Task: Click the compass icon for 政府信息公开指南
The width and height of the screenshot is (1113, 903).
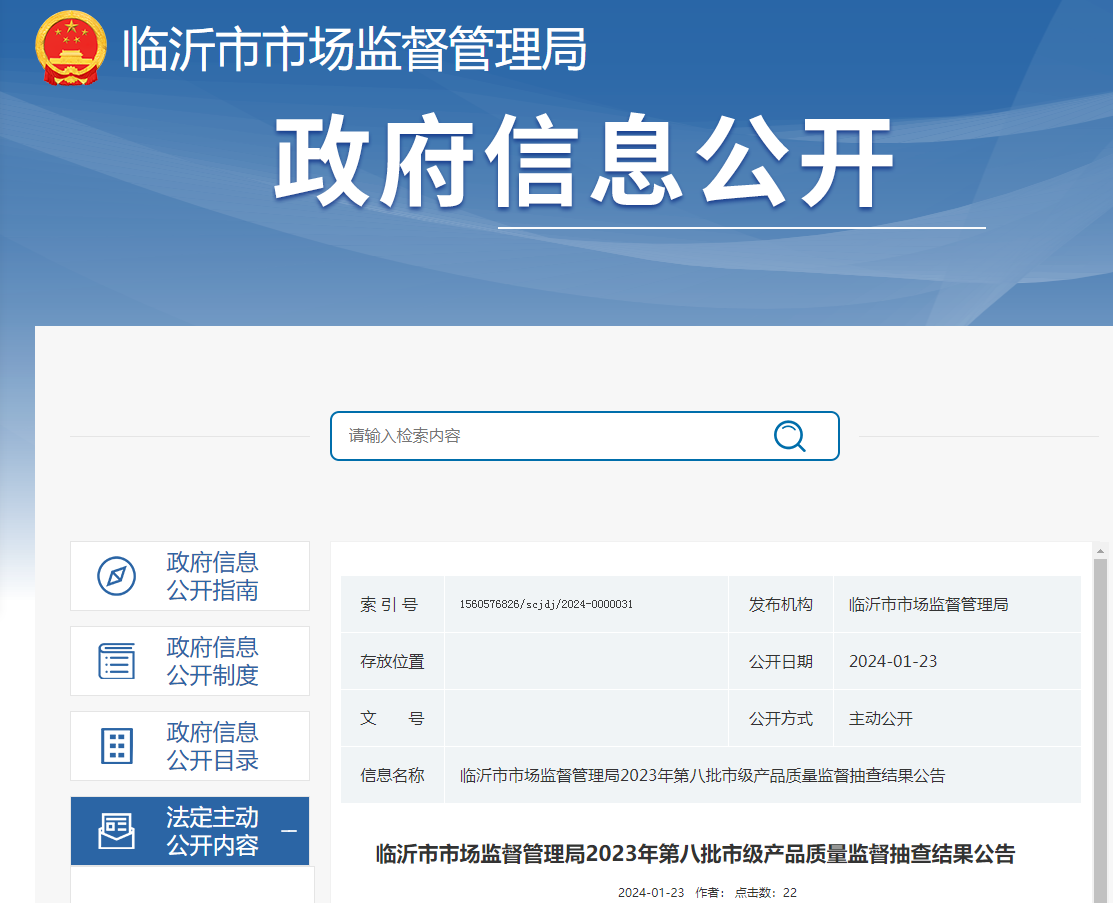Action: tap(116, 576)
